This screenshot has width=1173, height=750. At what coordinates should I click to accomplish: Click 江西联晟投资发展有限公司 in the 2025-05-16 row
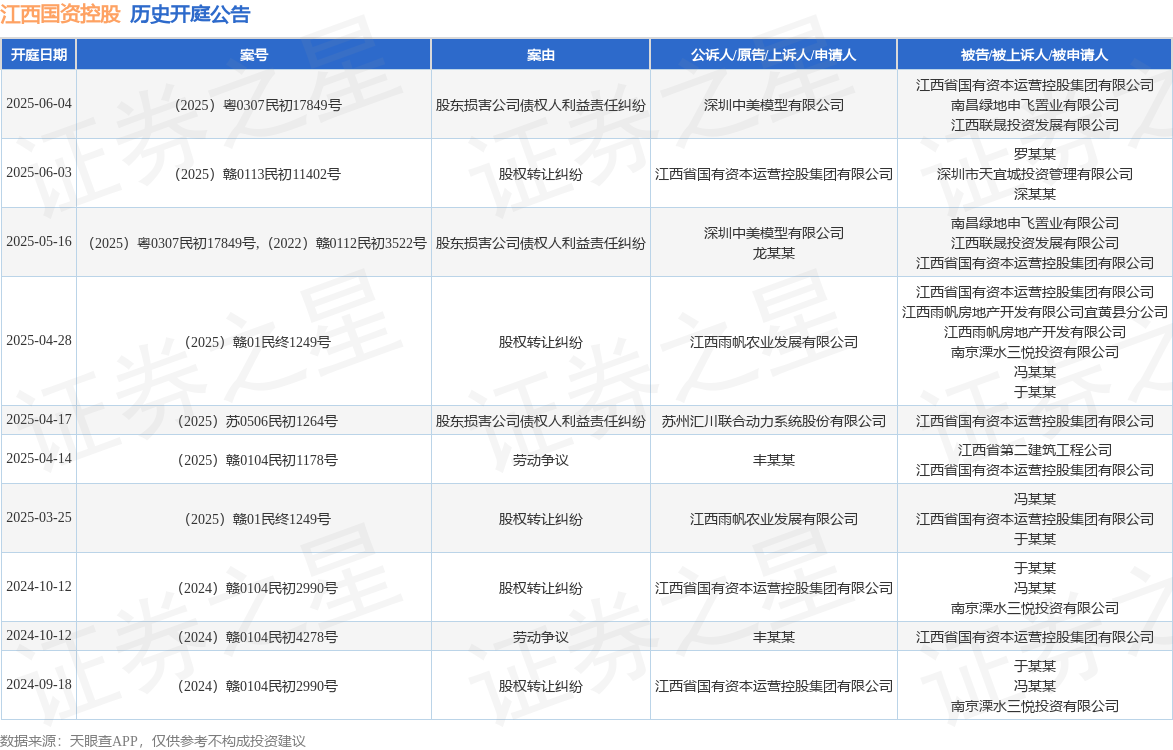tap(1035, 243)
